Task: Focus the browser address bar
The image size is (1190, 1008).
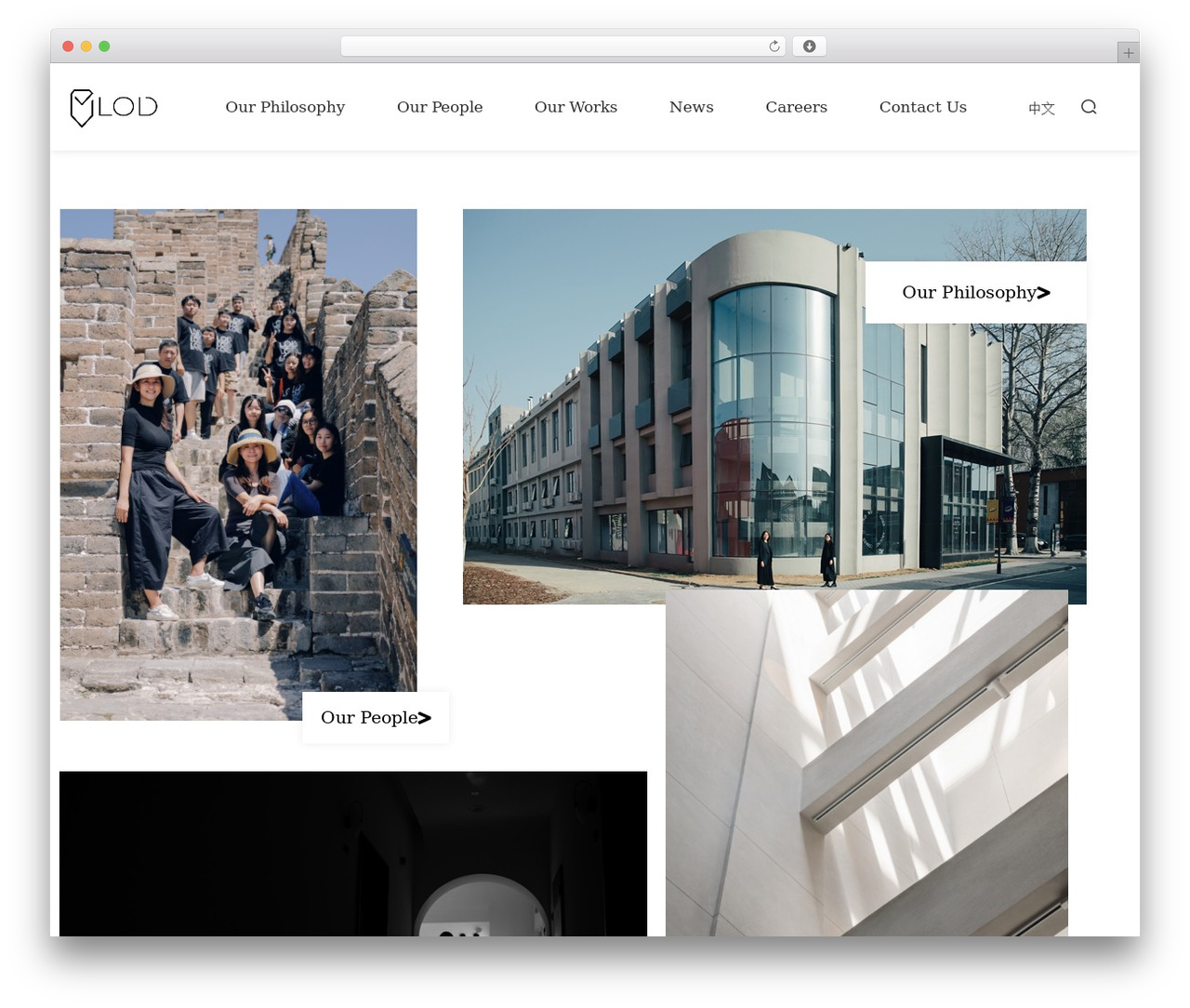Action: (562, 46)
